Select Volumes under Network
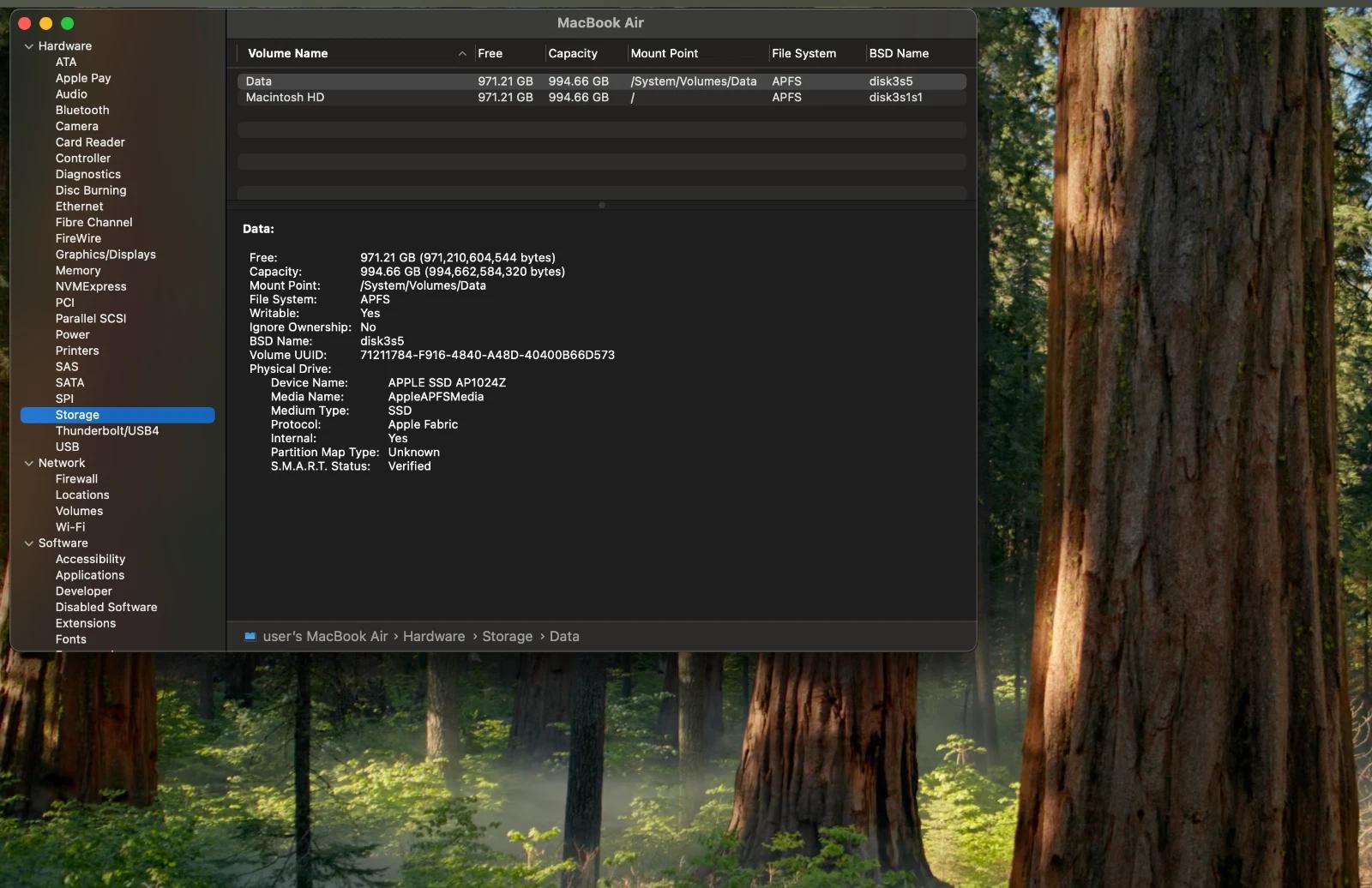1372x888 pixels. coord(79,511)
